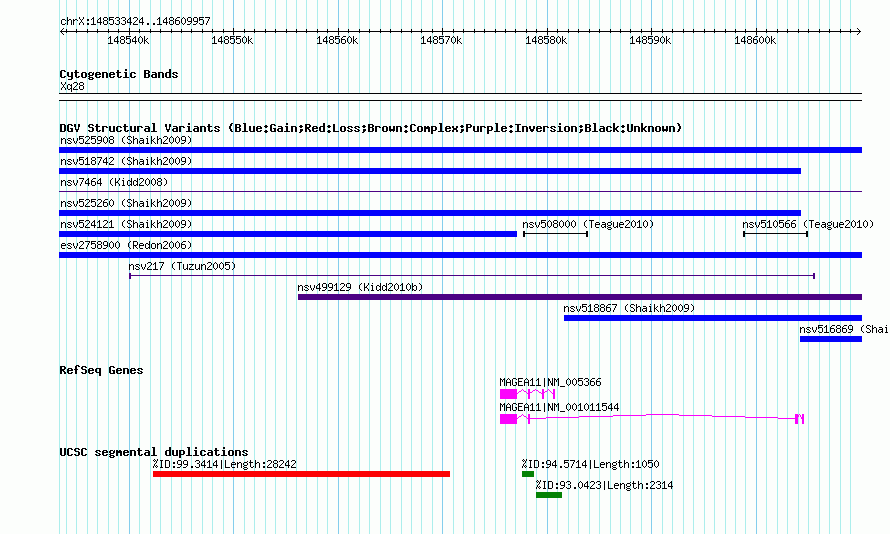
Task: Click the MAGEA11|NM_005366 gene label
Action: pyautogui.click(x=550, y=382)
